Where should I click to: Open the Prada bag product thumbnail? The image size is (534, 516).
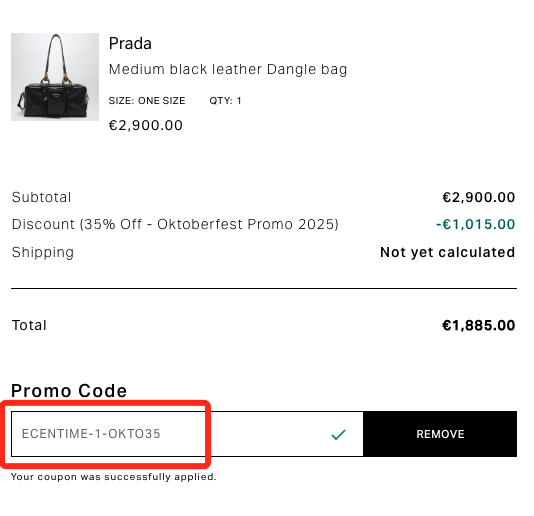coord(55,77)
